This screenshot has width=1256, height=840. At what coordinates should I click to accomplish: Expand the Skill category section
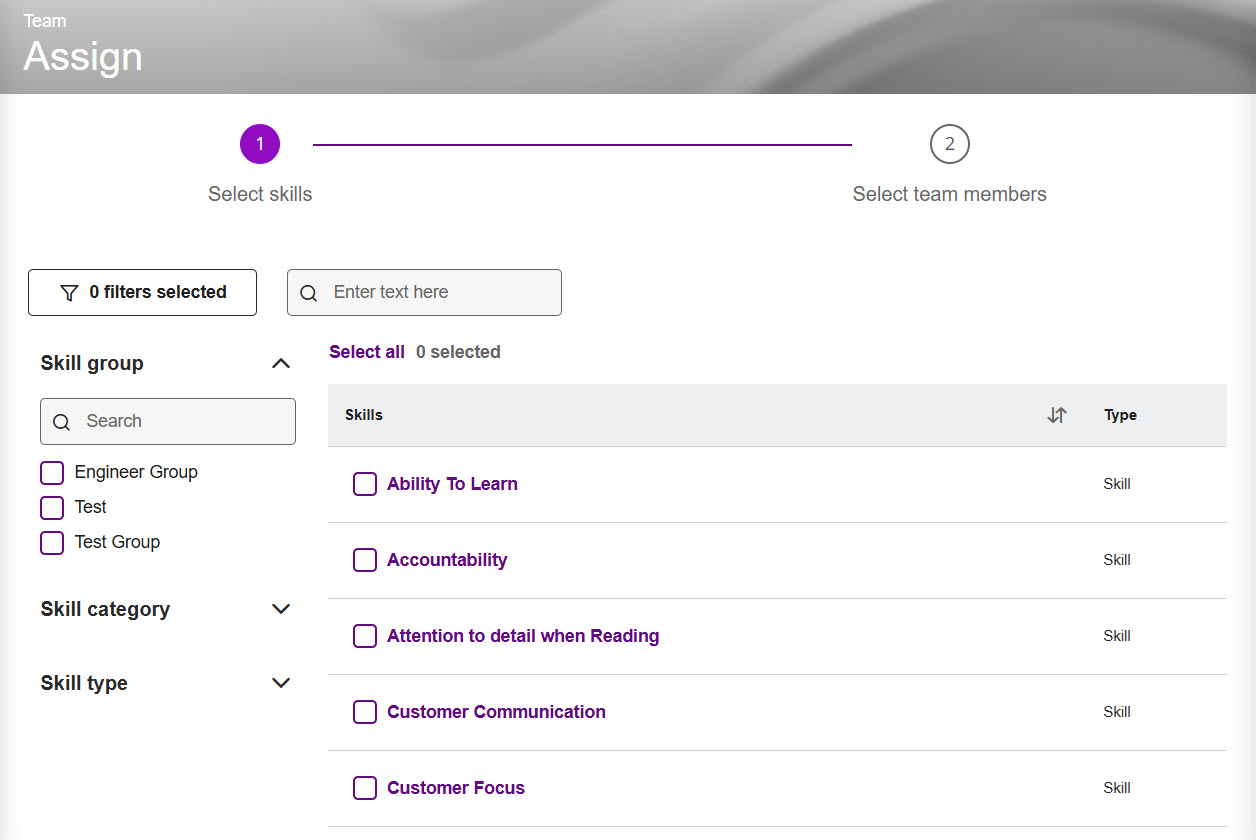281,608
